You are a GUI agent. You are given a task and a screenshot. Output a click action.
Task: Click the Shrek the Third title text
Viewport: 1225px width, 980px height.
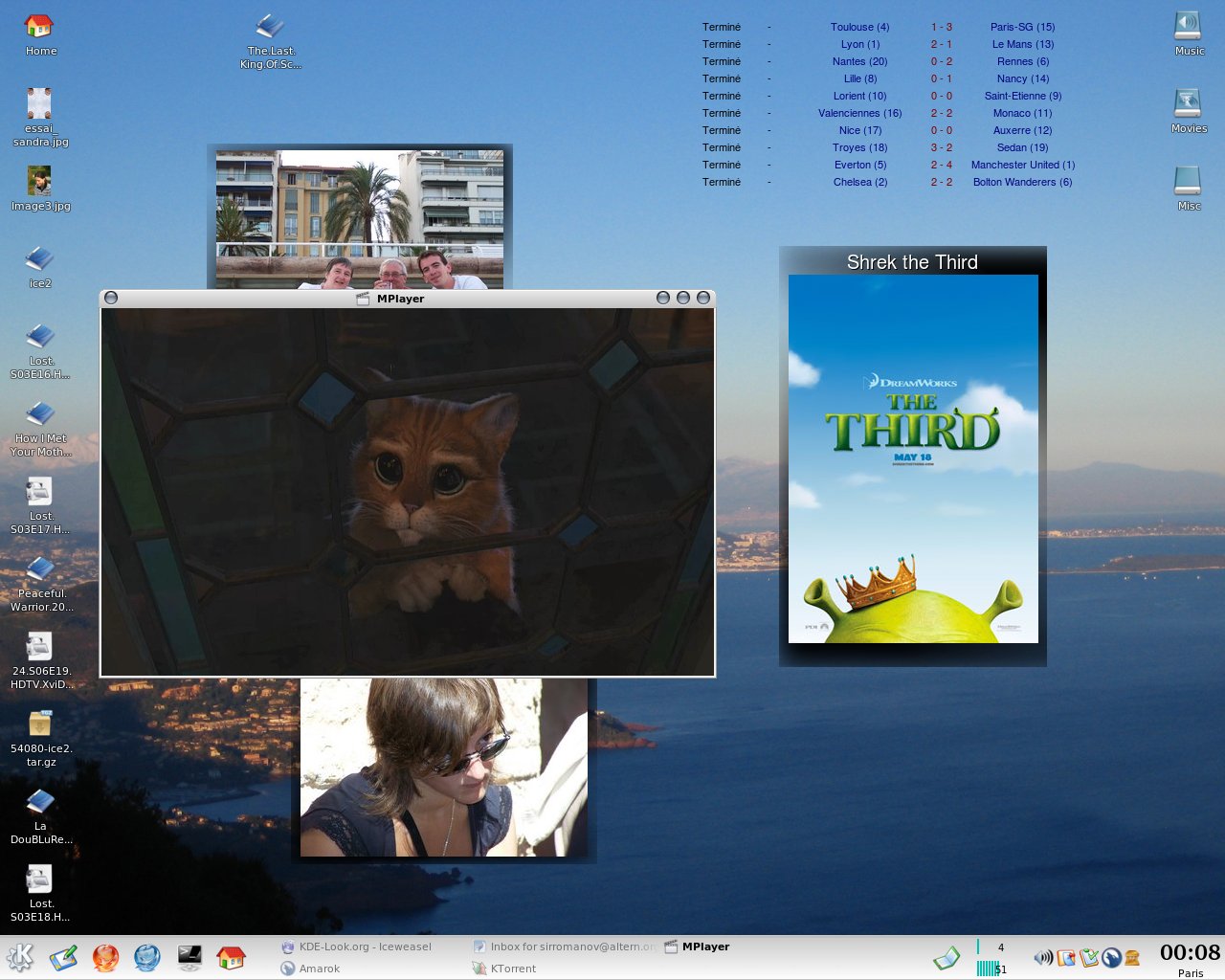pos(912,262)
